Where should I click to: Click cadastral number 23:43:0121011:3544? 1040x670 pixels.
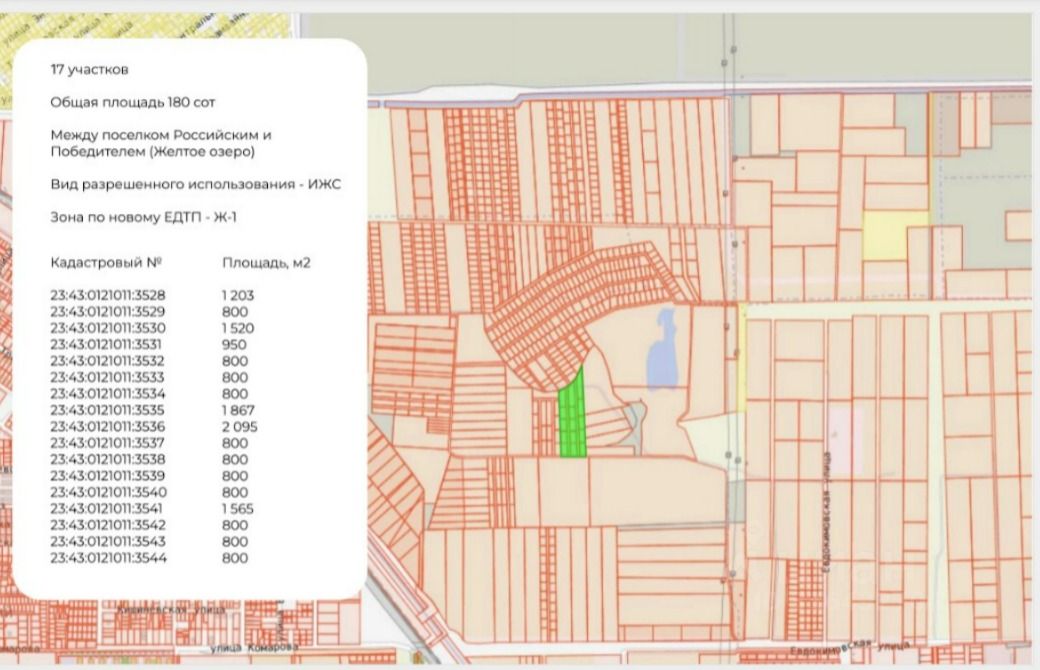(x=108, y=558)
